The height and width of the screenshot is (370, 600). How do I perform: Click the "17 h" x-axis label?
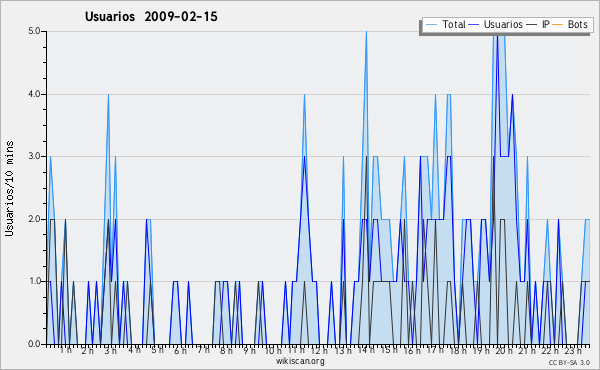click(435, 350)
